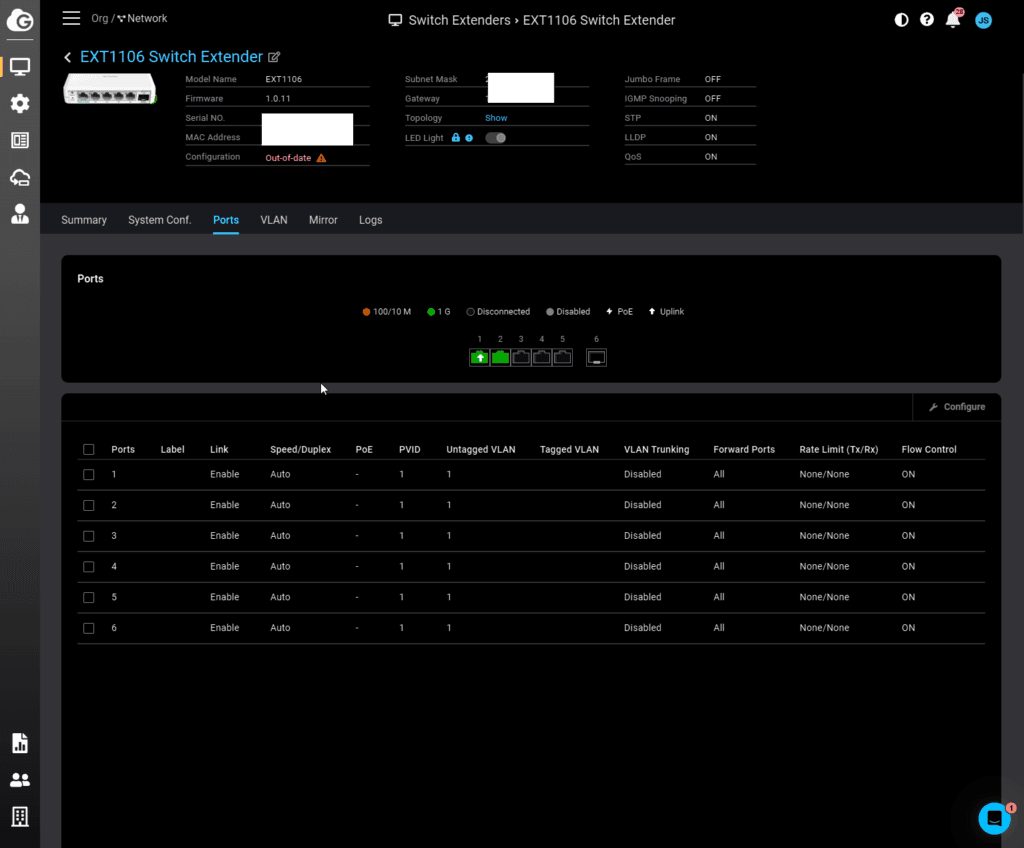1024x848 pixels.
Task: Check the select-all ports header checkbox
Action: [89, 450]
